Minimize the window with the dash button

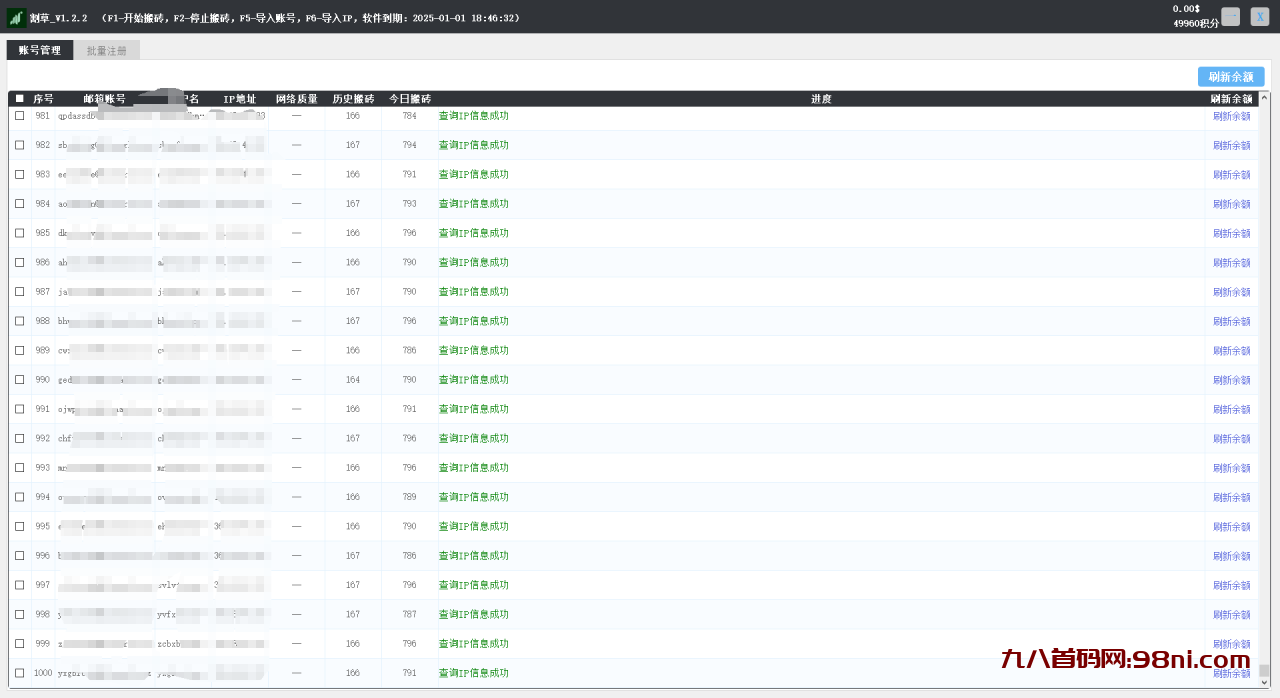(x=1230, y=17)
